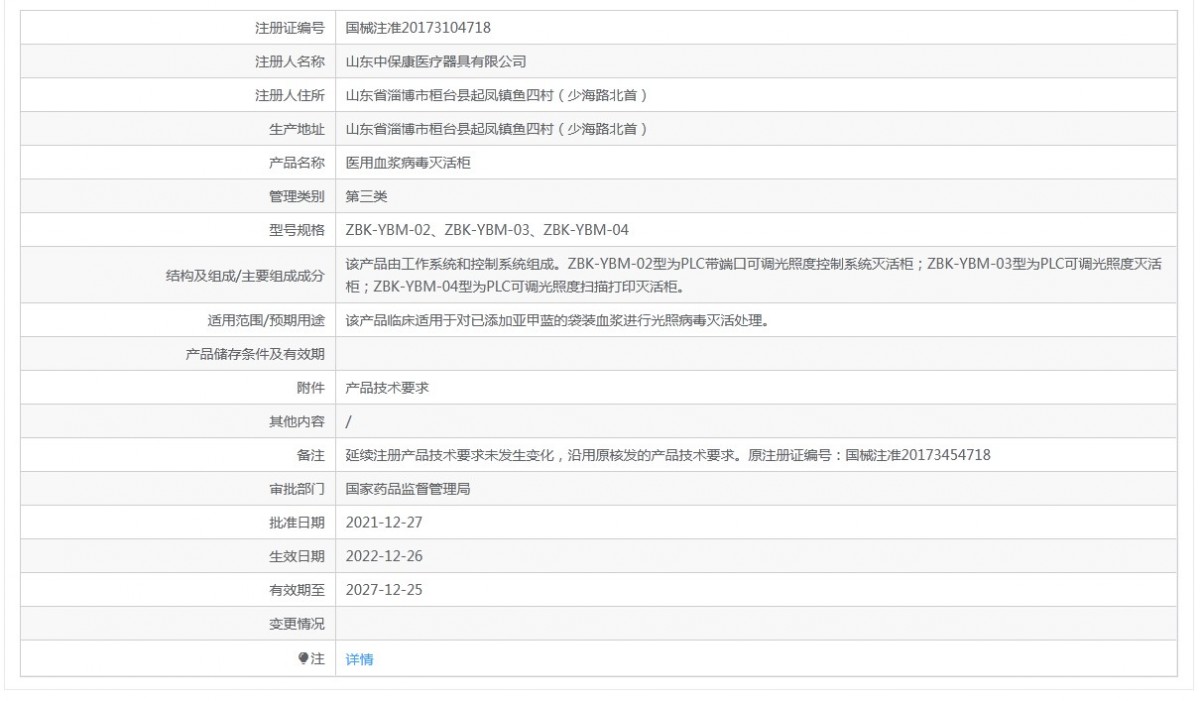Select the 生产地址 address value
1200x701 pixels.
(497, 129)
